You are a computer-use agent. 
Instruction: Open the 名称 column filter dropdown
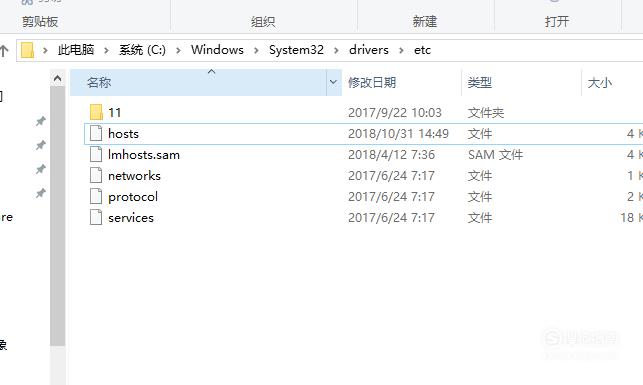coord(333,82)
